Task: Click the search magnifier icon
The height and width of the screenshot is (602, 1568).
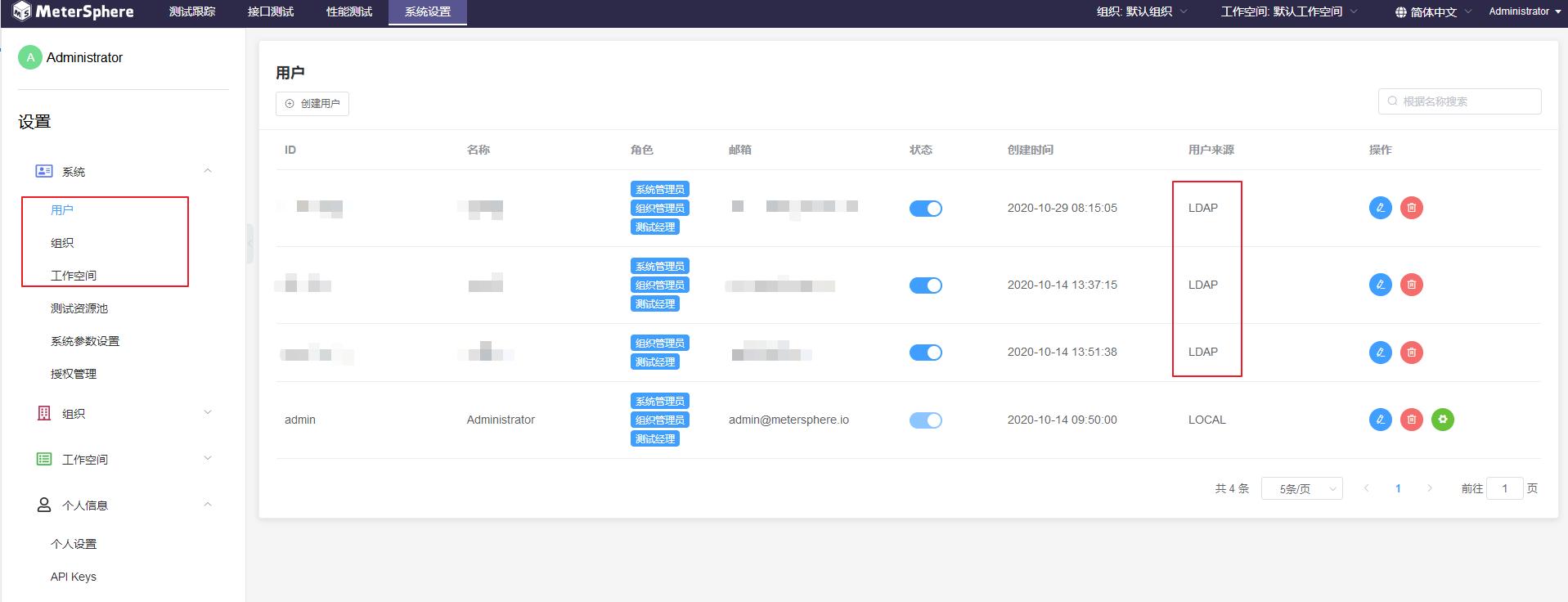Action: click(x=1392, y=101)
